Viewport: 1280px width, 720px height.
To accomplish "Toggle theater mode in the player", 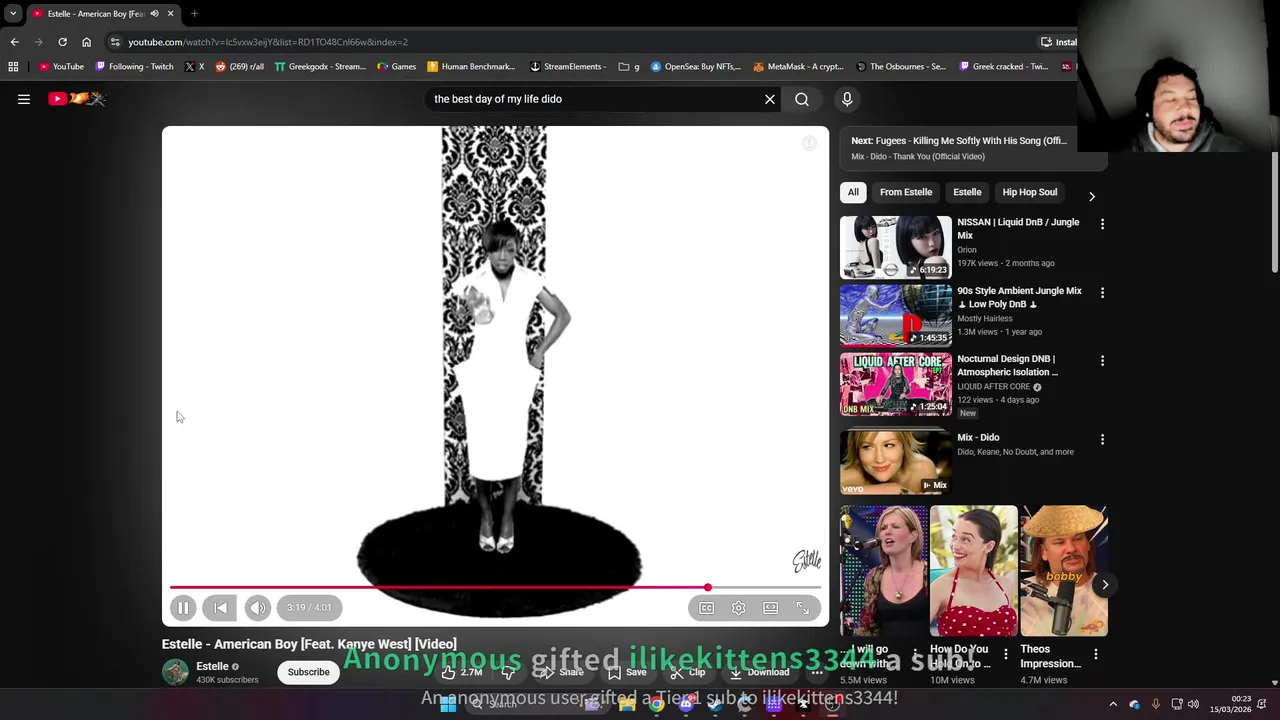I will pyautogui.click(x=770, y=607).
